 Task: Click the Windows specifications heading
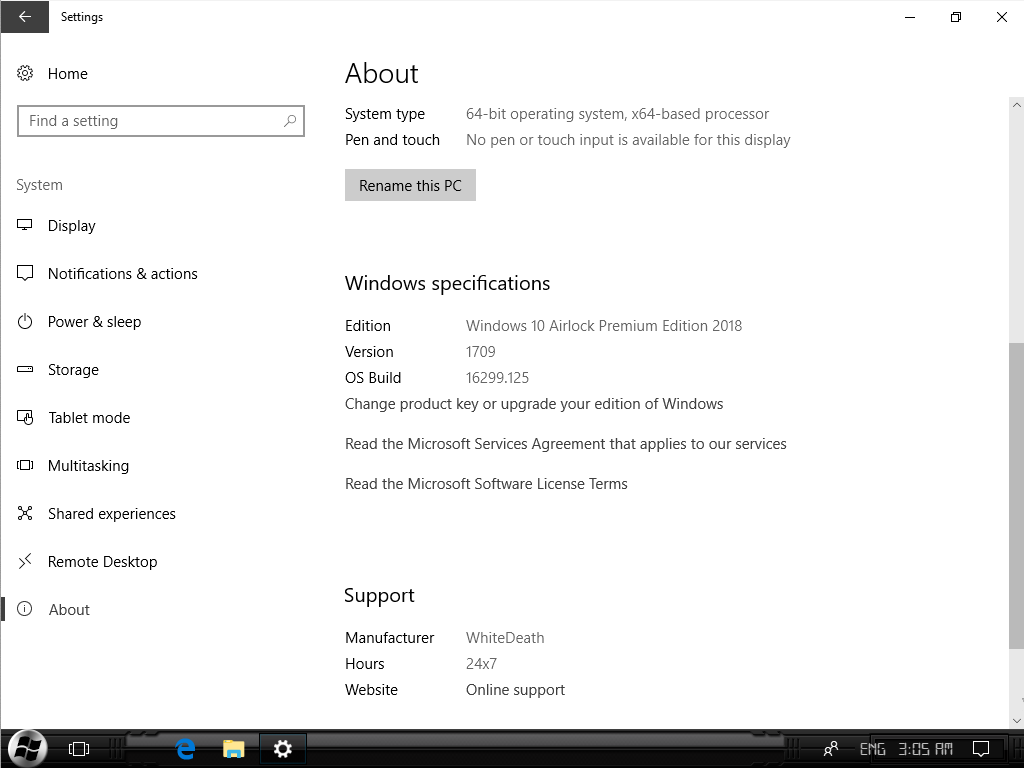(x=447, y=283)
